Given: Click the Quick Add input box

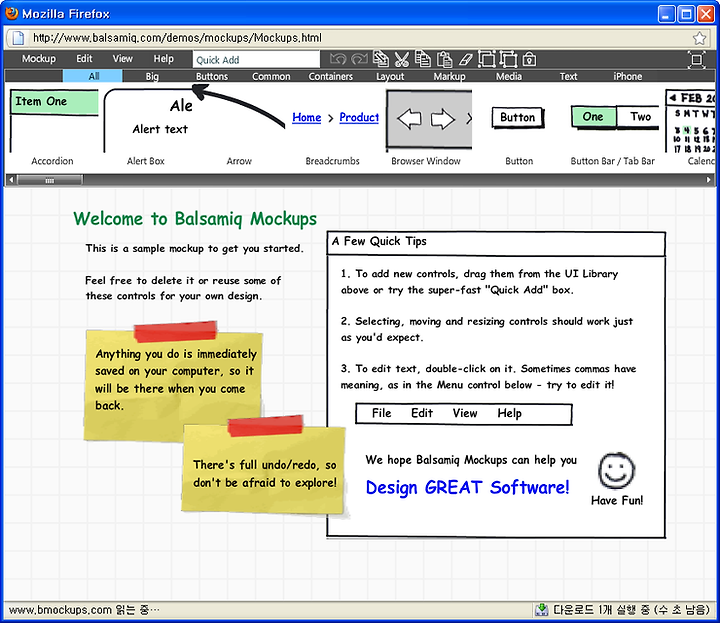Looking at the screenshot, I should pos(256,60).
